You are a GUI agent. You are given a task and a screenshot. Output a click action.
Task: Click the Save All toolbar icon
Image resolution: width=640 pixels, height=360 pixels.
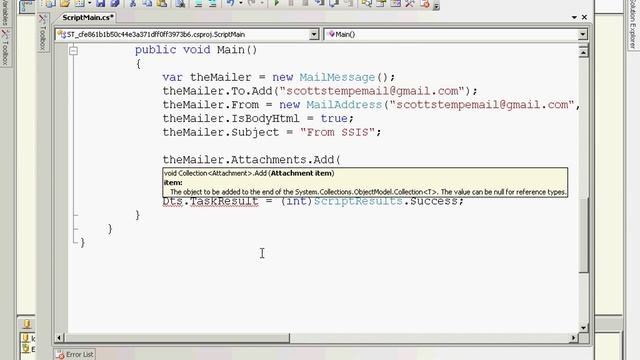pos(115,4)
